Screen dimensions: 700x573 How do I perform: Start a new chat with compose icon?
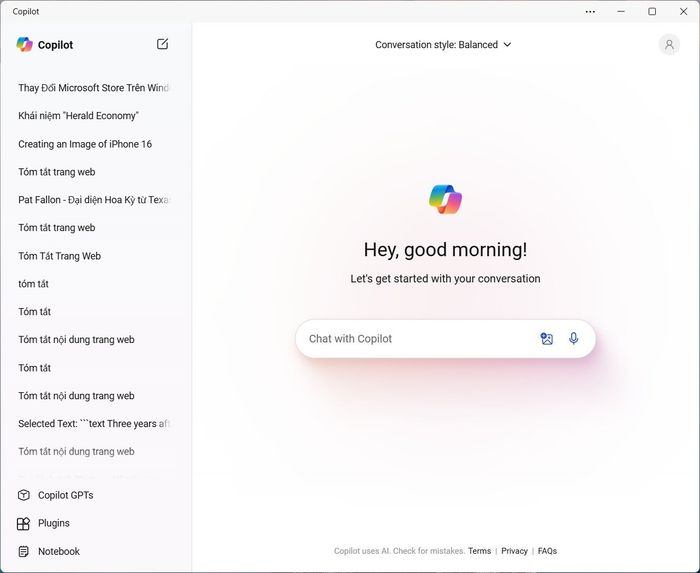[x=162, y=44]
